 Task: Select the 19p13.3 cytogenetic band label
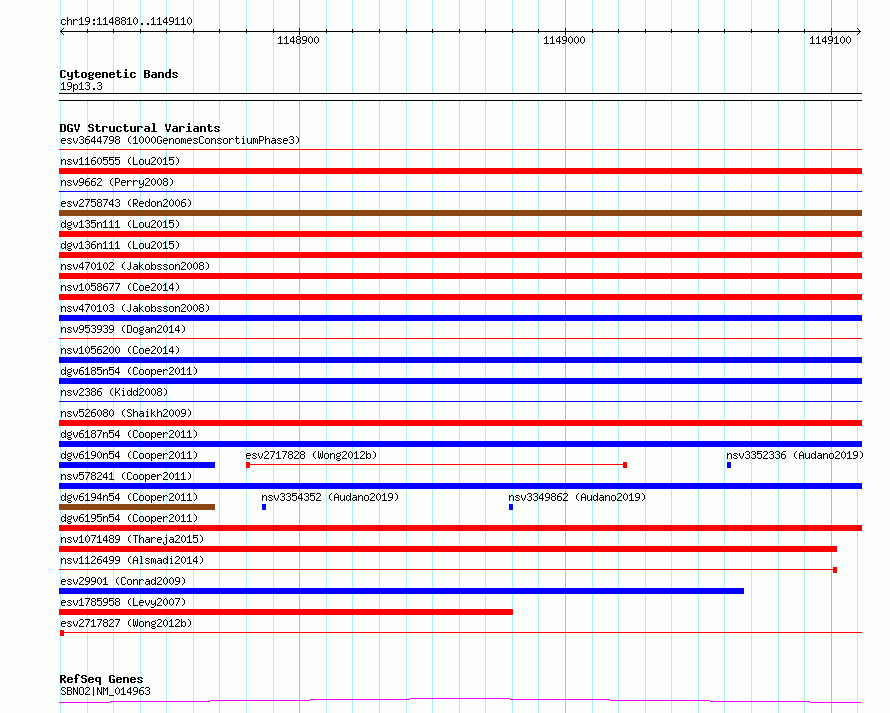click(81, 87)
